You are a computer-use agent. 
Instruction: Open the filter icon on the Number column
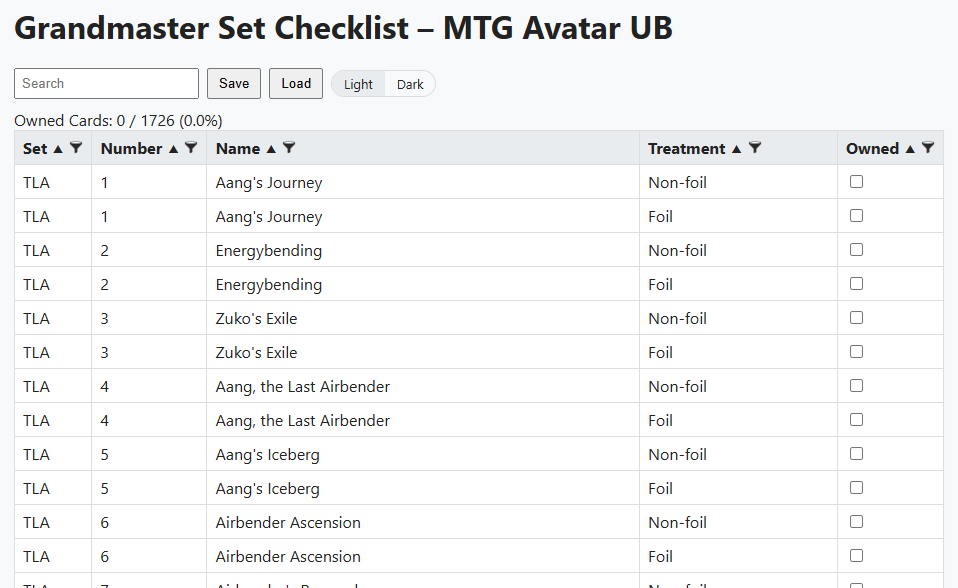tap(190, 148)
